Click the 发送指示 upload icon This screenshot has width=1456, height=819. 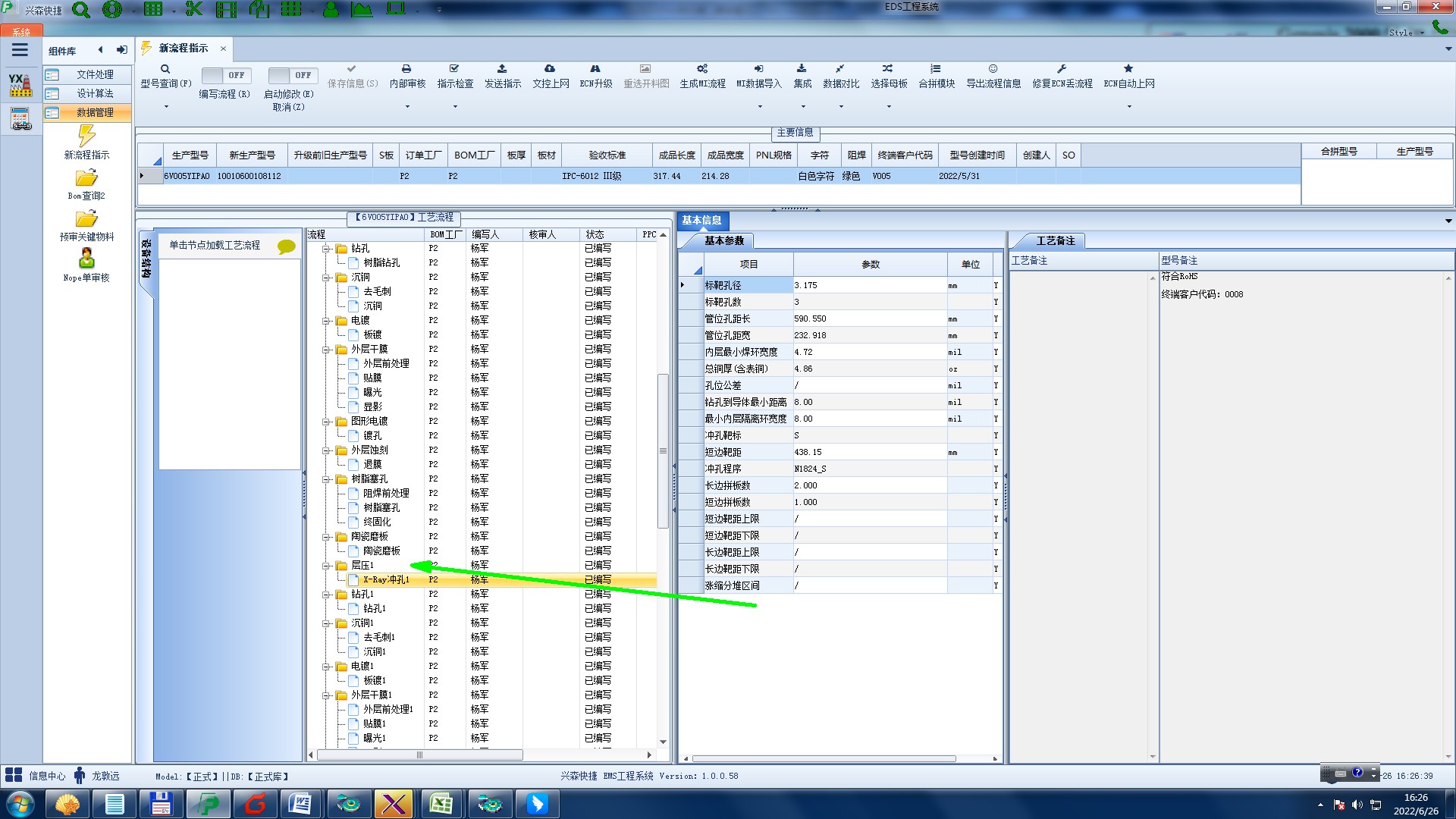502,69
